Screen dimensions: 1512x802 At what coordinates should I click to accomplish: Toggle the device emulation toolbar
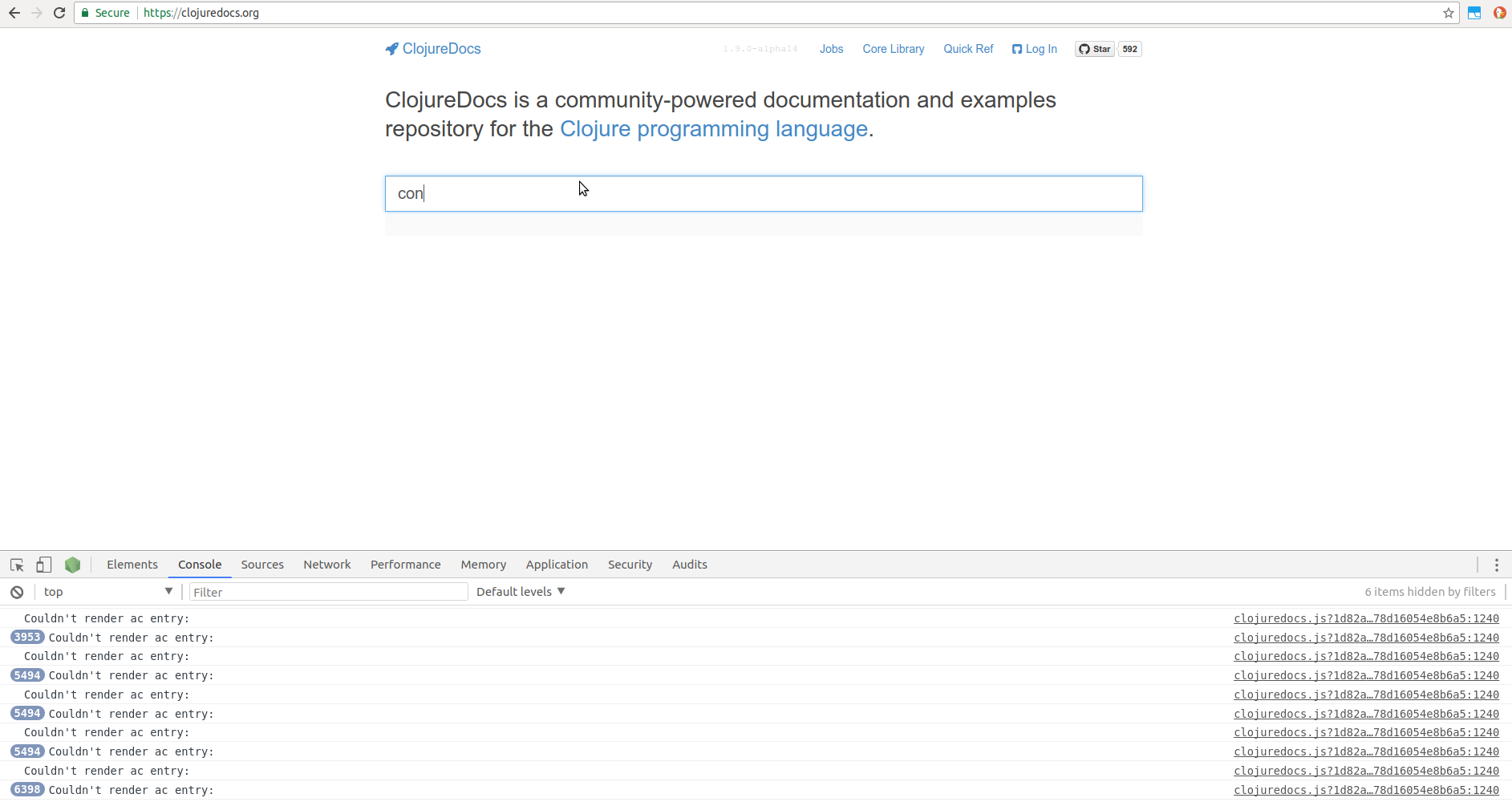point(44,565)
